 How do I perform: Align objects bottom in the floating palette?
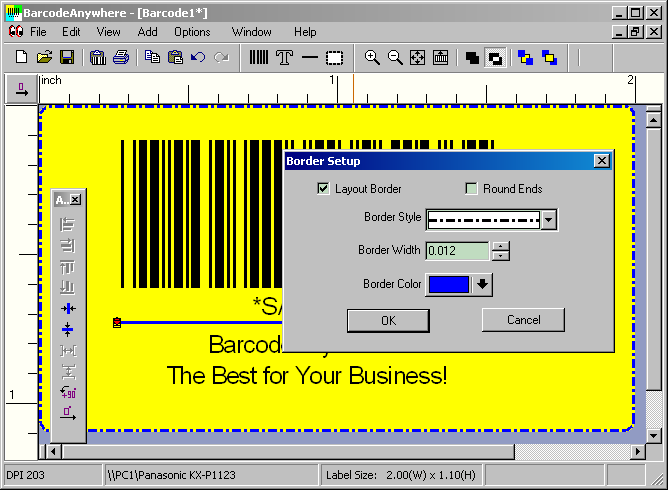68,288
